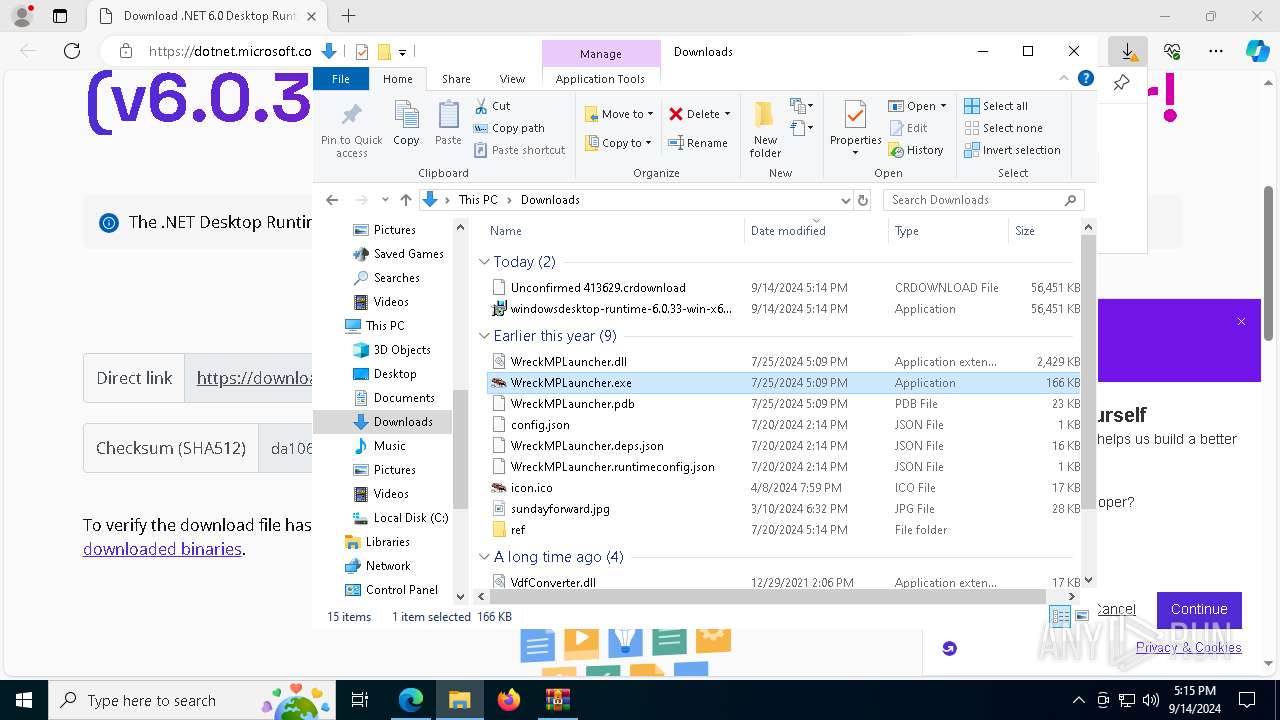Open file History in ribbon
The image size is (1280, 720).
tap(915, 150)
